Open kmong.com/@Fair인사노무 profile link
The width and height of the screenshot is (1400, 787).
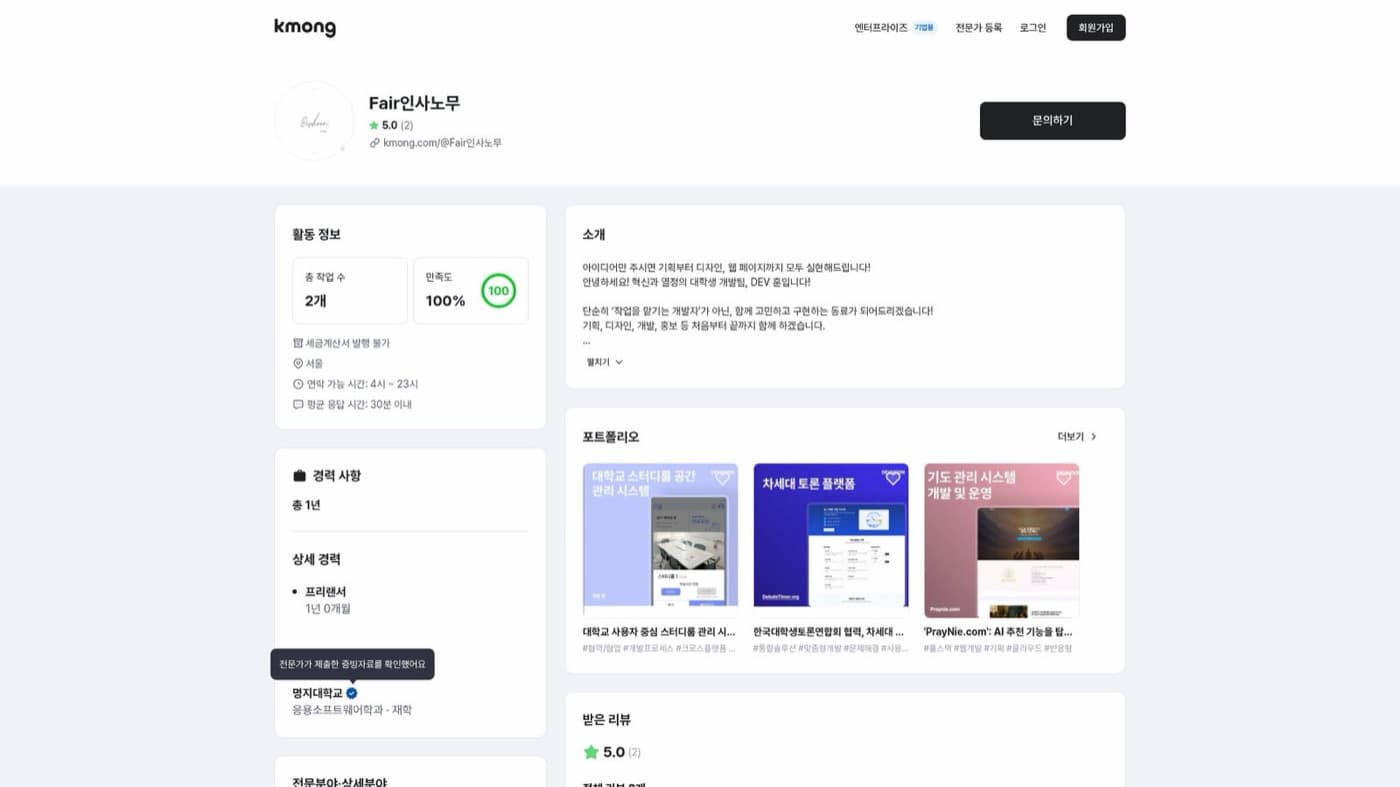click(442, 143)
